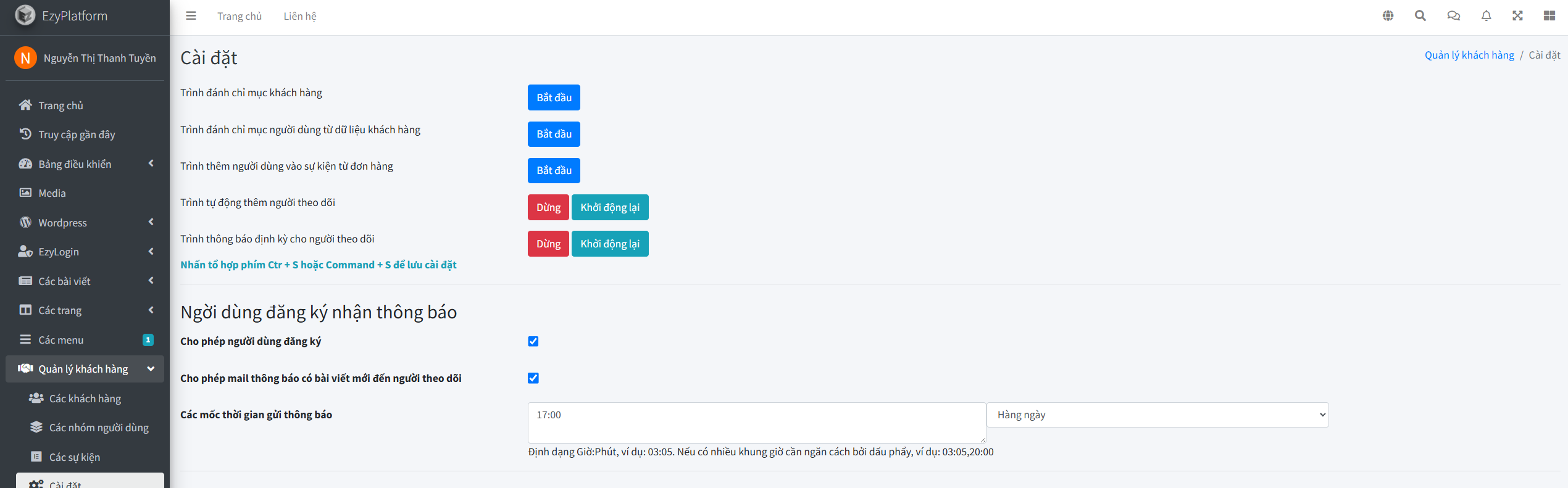Viewport: 1568px width, 488px height.
Task: Expand EzyLogin submenu chevron
Action: click(x=151, y=251)
